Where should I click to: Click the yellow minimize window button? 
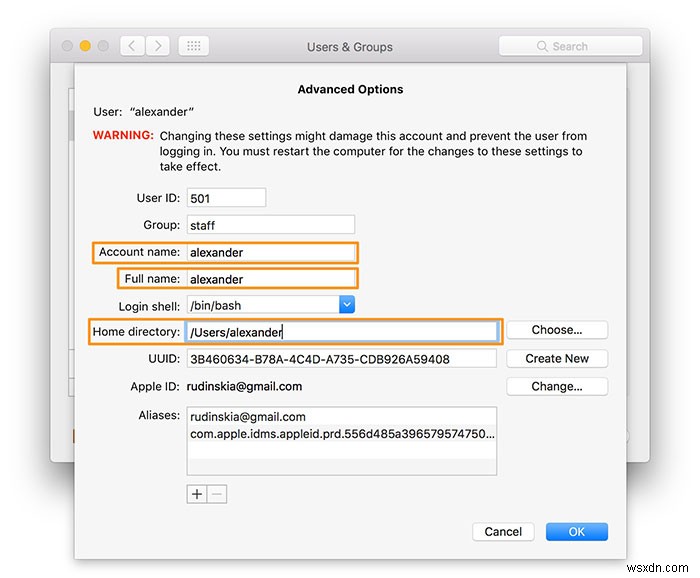coord(85,46)
